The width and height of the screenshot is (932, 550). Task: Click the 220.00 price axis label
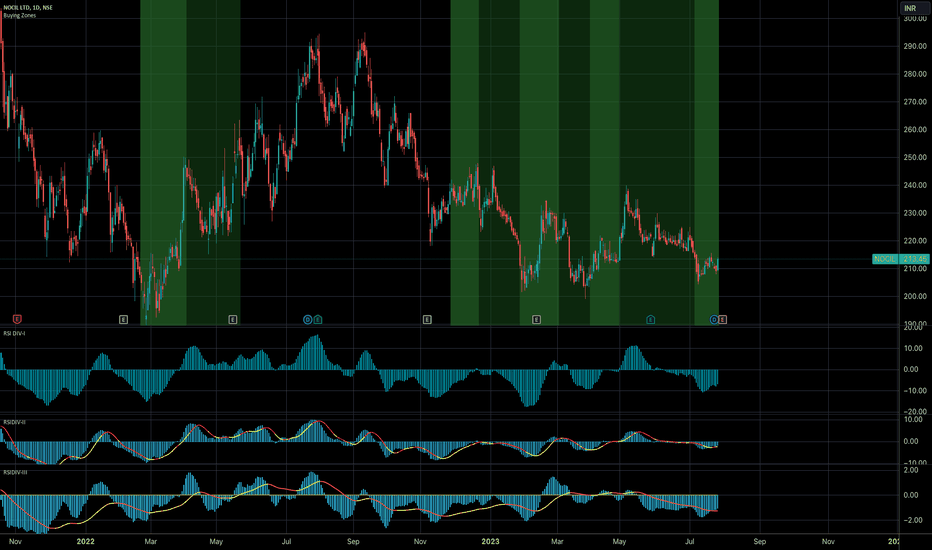pyautogui.click(x=915, y=241)
